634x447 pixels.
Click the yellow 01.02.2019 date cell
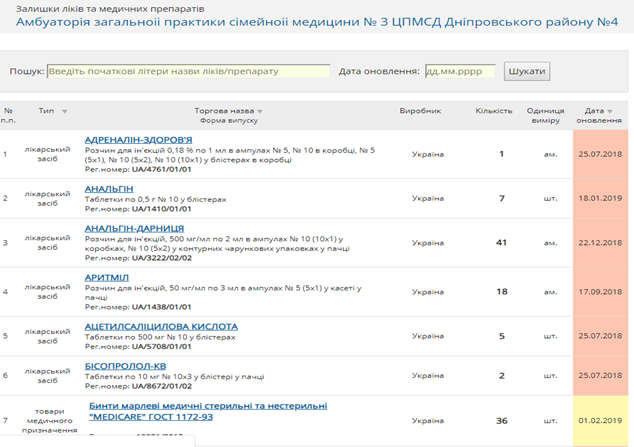coord(599,420)
